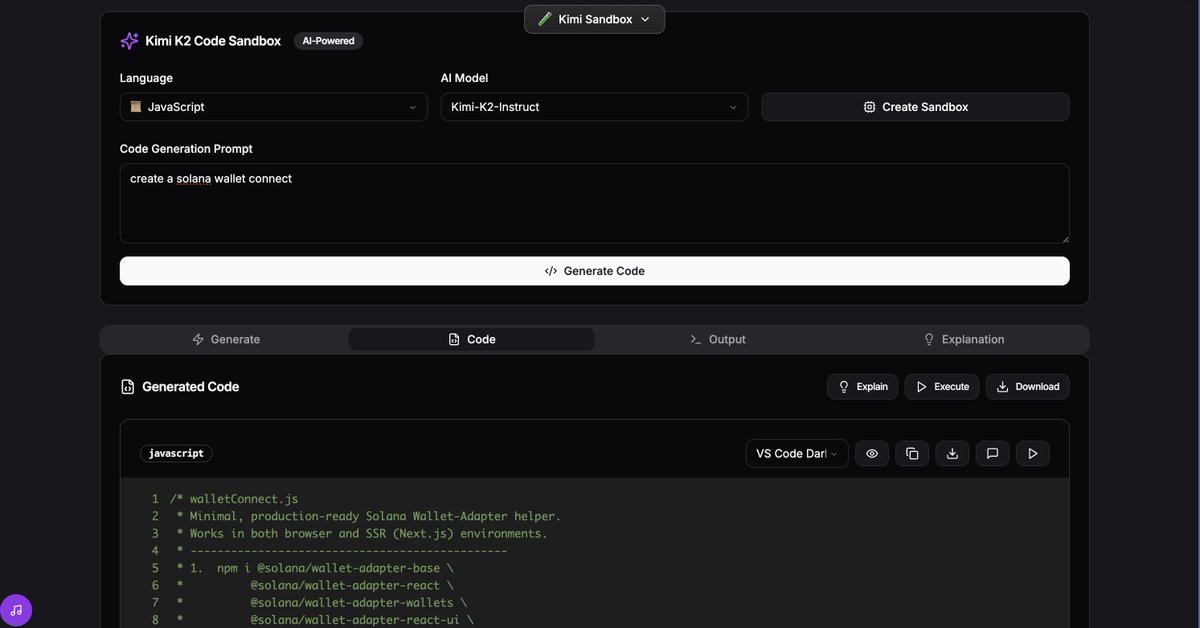The image size is (1200, 628).
Task: Click the scroll icon in the JavaScript dropdown
Action: (x=136, y=107)
